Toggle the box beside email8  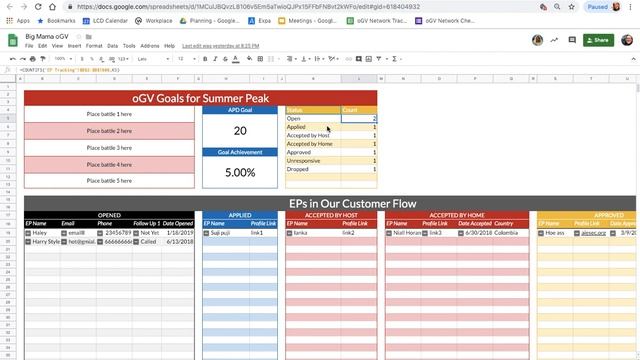pyautogui.click(x=64, y=233)
